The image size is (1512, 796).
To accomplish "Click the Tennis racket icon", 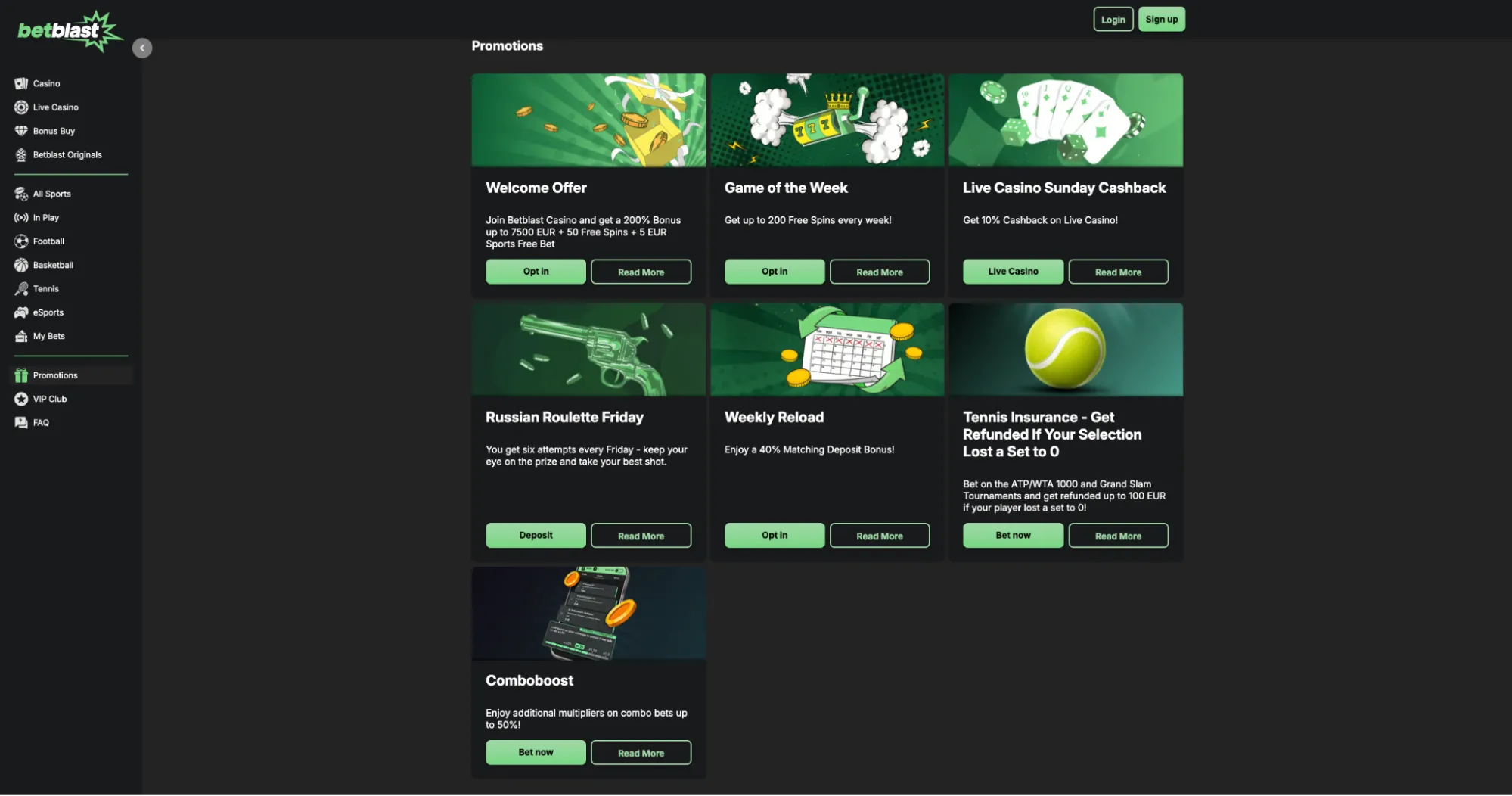I will pyautogui.click(x=21, y=288).
